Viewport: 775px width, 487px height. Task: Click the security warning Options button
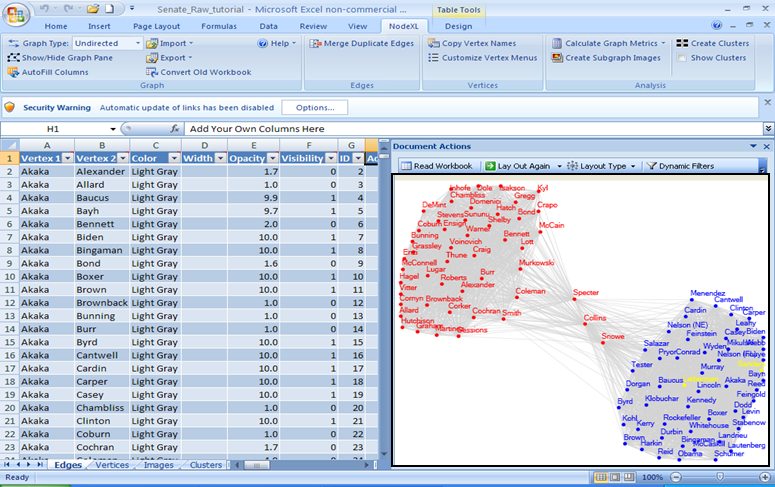pyautogui.click(x=315, y=107)
